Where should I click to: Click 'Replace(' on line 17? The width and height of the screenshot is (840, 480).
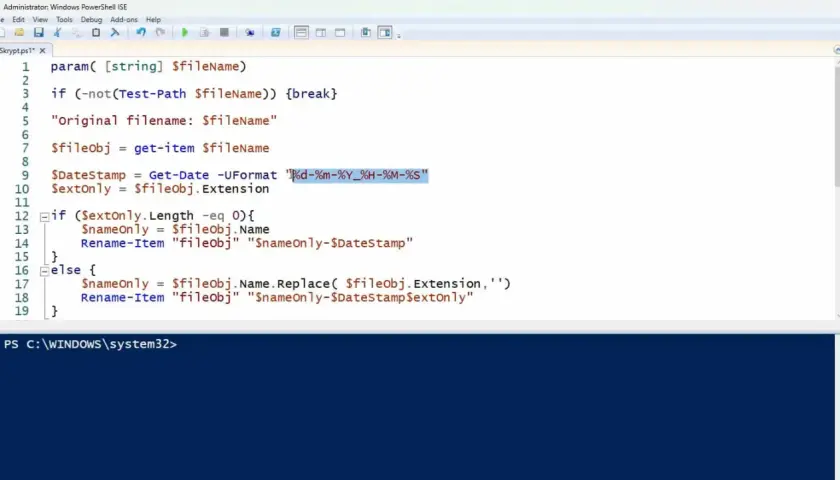point(307,283)
